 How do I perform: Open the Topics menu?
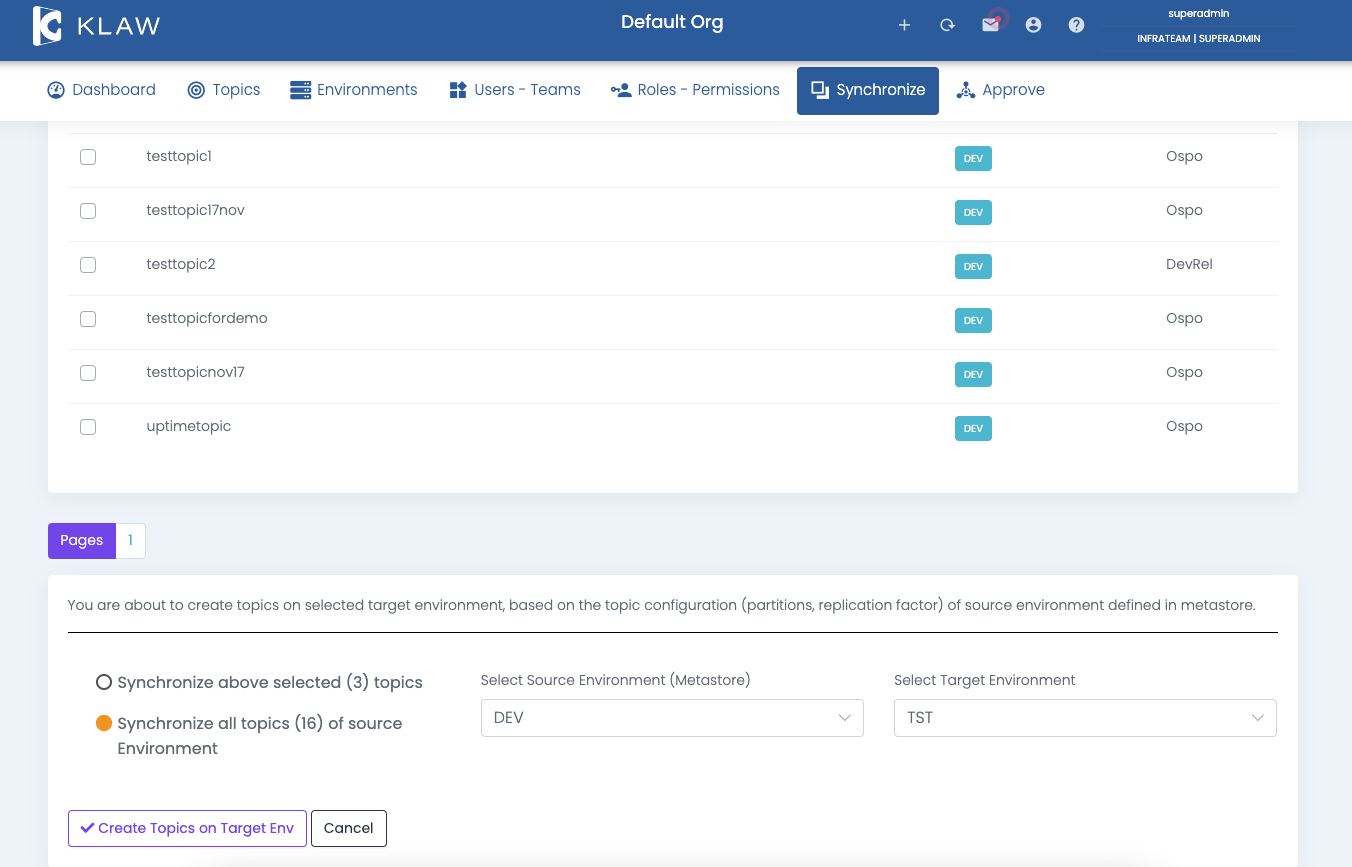[224, 90]
